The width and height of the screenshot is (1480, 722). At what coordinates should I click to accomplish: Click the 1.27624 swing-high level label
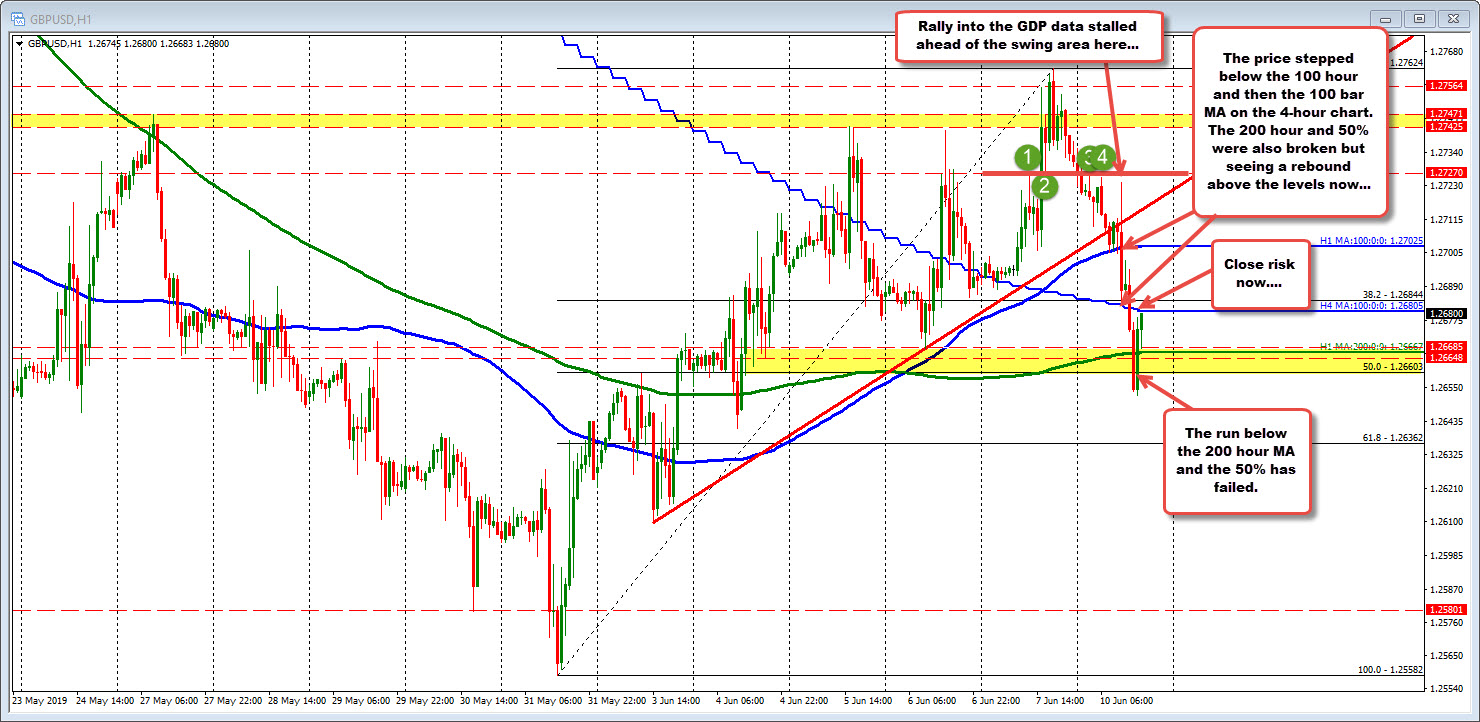(1407, 62)
